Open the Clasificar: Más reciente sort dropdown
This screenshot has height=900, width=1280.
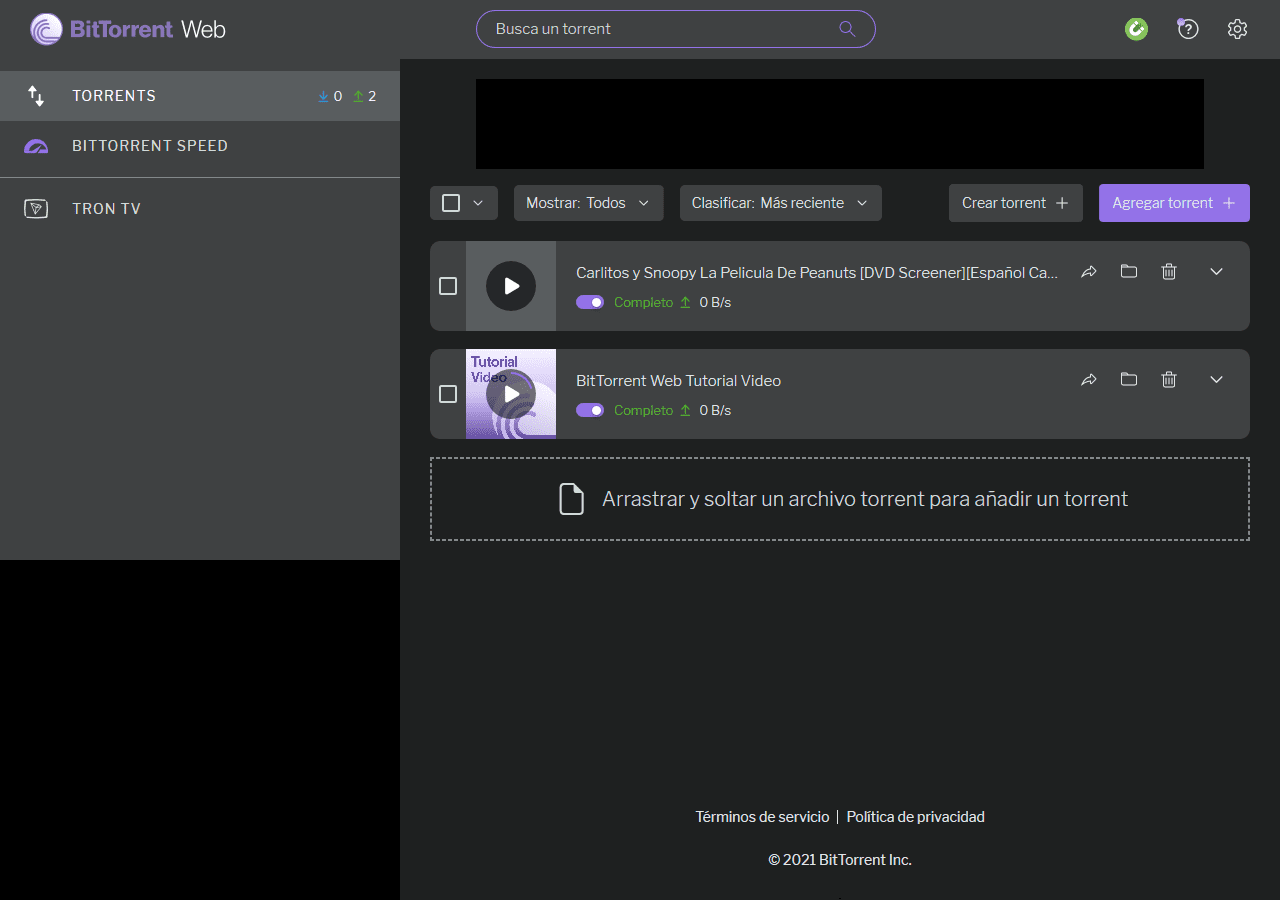[780, 203]
